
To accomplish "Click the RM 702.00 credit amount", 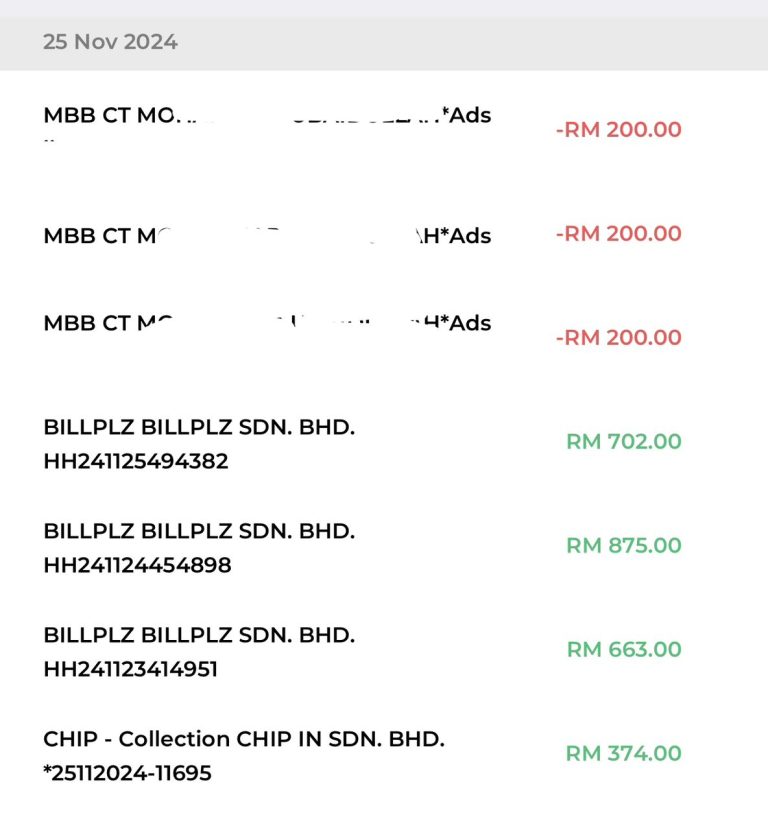I will tap(623, 441).
